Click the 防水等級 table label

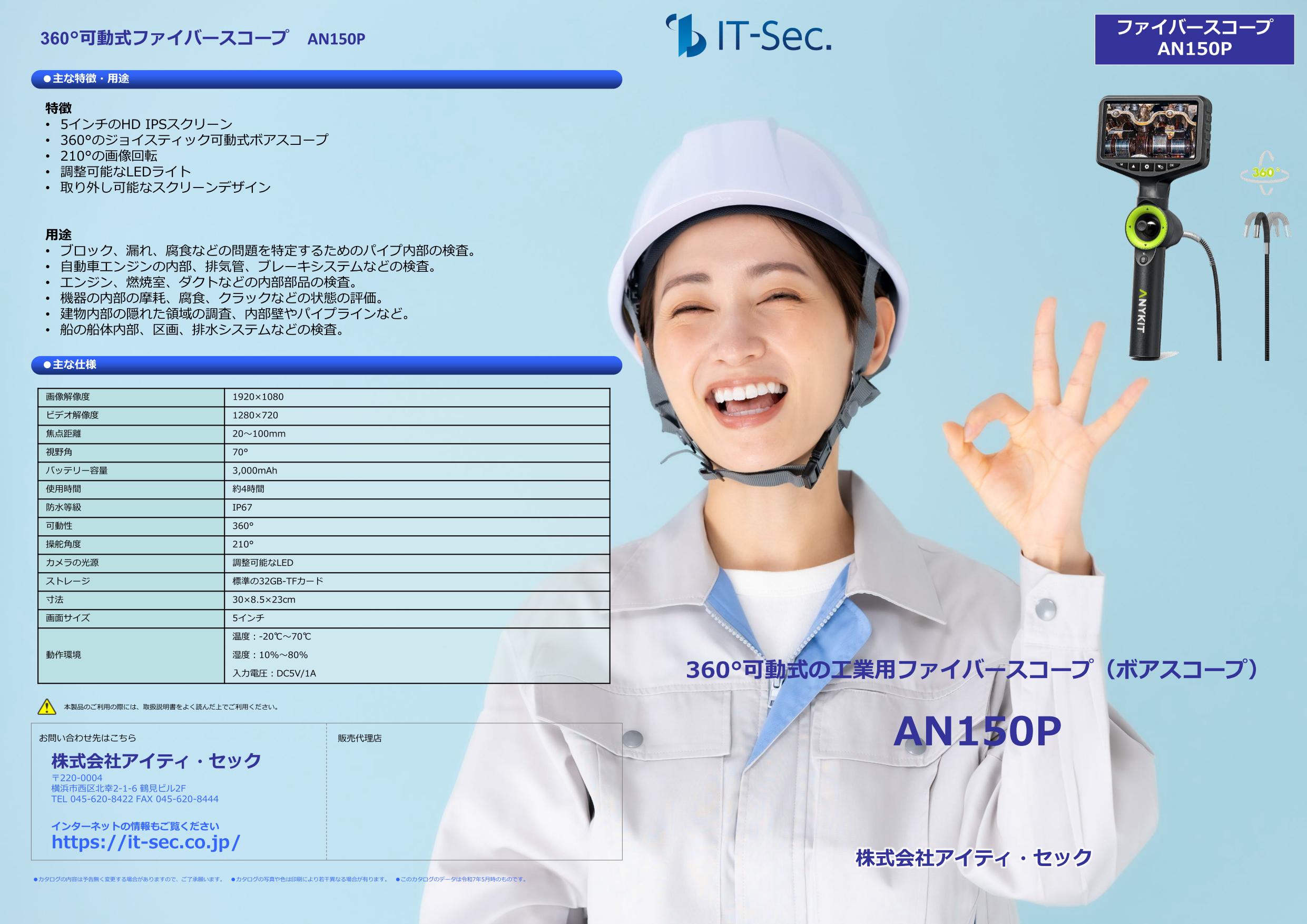(63, 507)
